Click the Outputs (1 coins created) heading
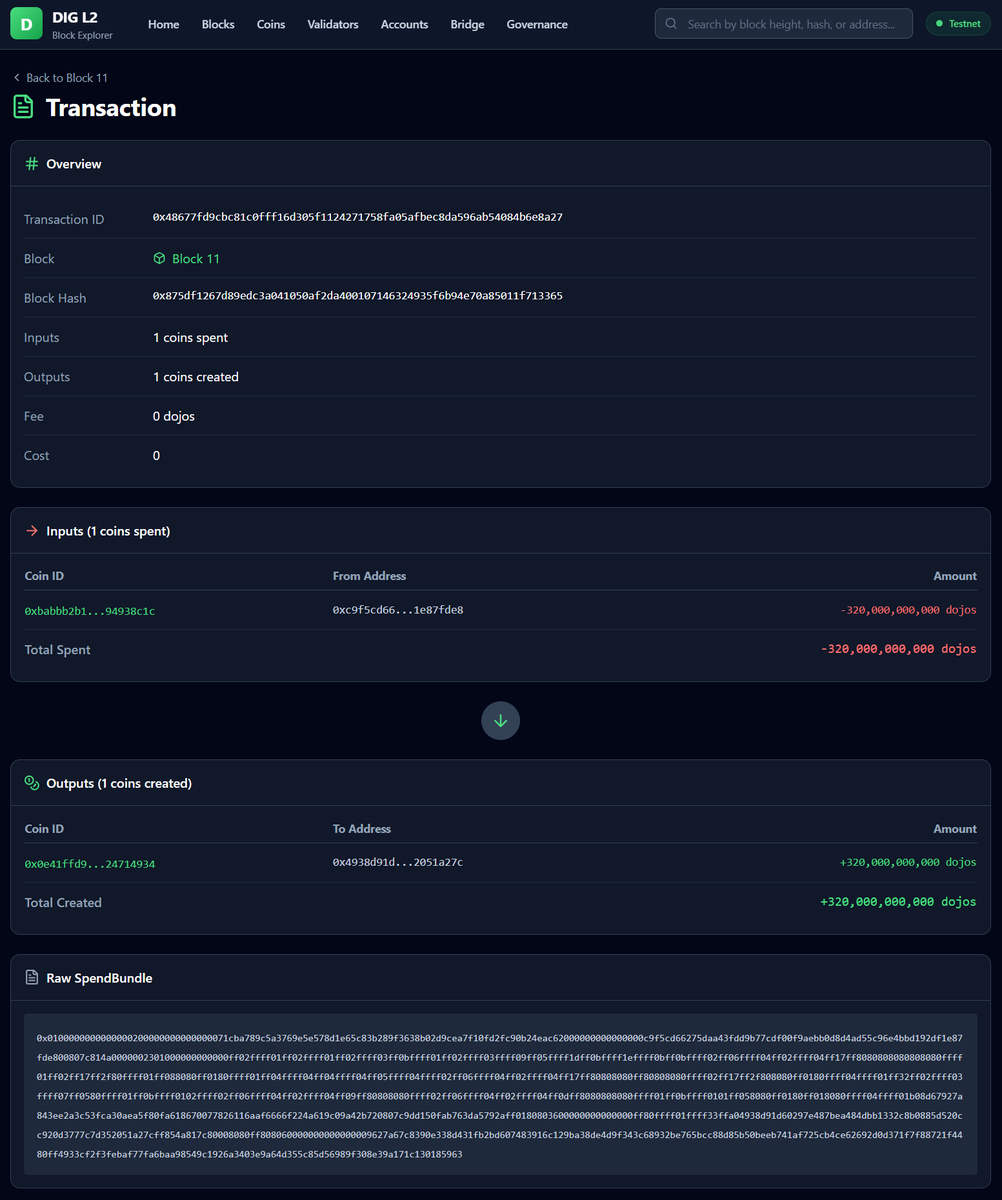Viewport: 1002px width, 1200px height. [x=119, y=783]
